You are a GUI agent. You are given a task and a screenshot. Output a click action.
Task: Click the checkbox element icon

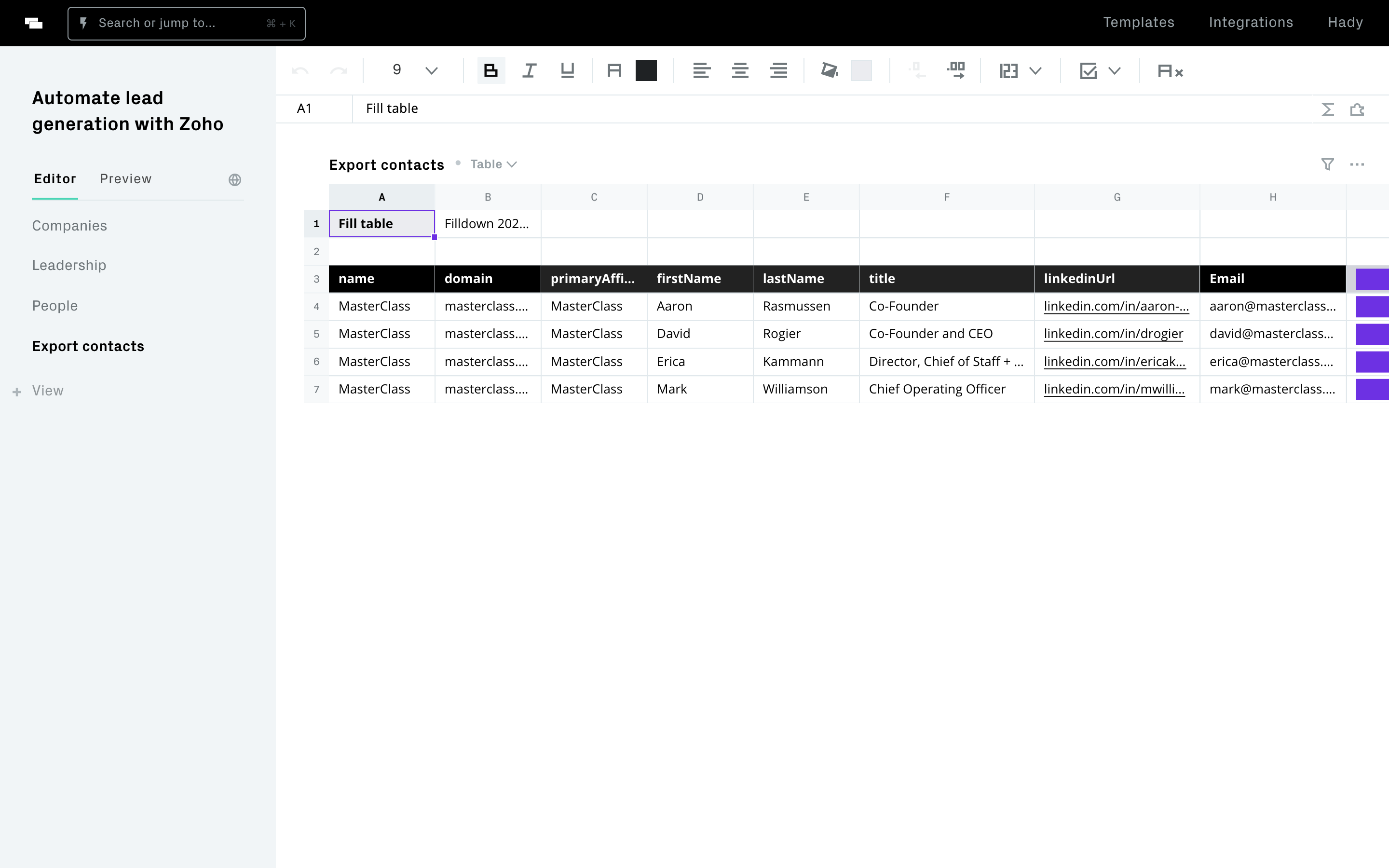(1088, 71)
